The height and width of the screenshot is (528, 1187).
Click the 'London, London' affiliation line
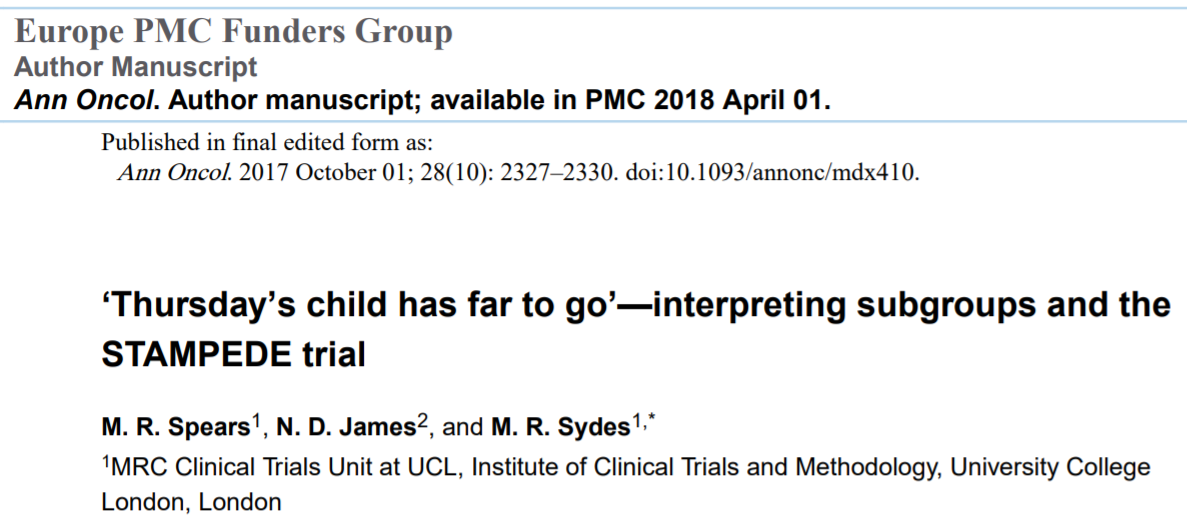point(191,501)
